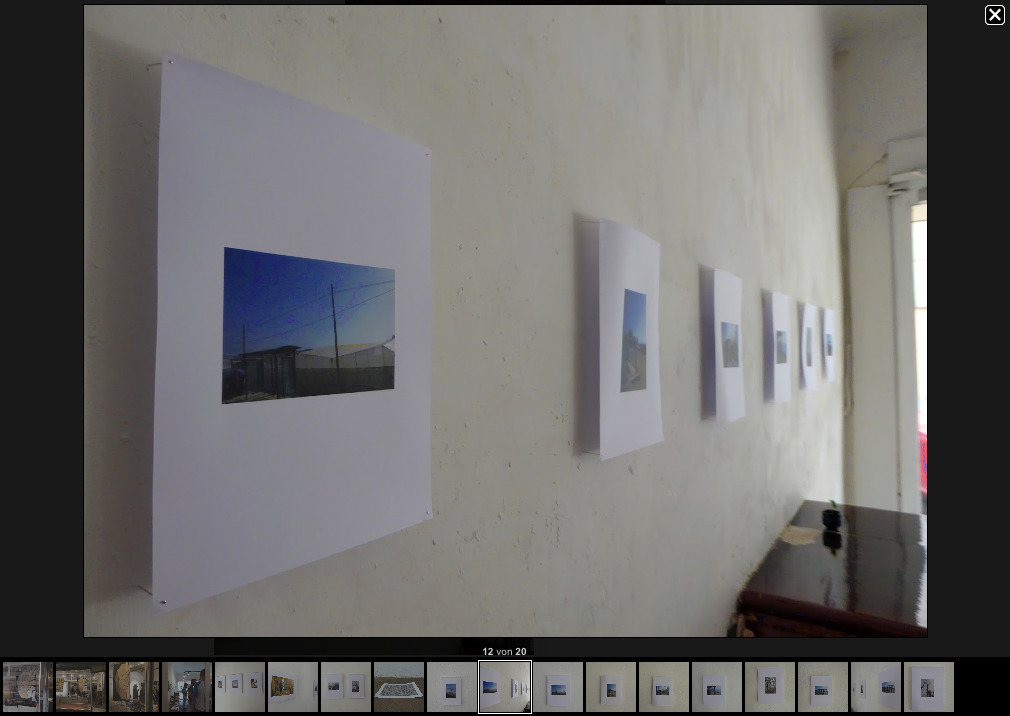Image resolution: width=1010 pixels, height=716 pixels.
Task: Open the second-to-last thumbnail with the angled large print
Action: tap(876, 687)
